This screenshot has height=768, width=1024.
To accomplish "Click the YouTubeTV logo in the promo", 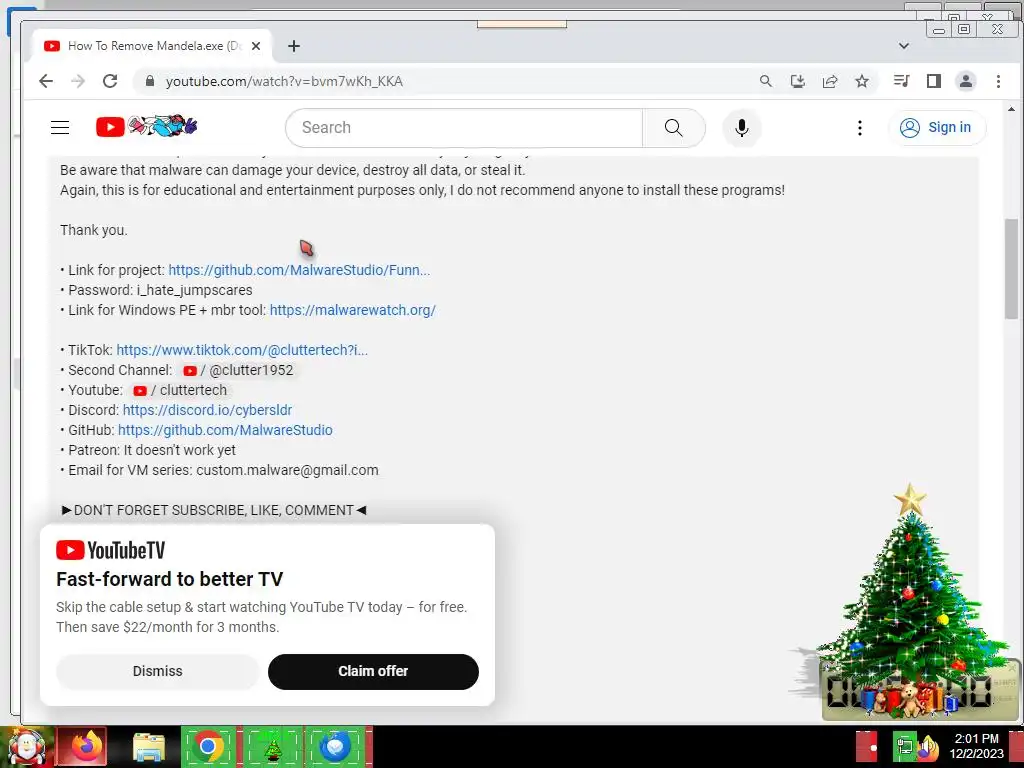I will [110, 550].
